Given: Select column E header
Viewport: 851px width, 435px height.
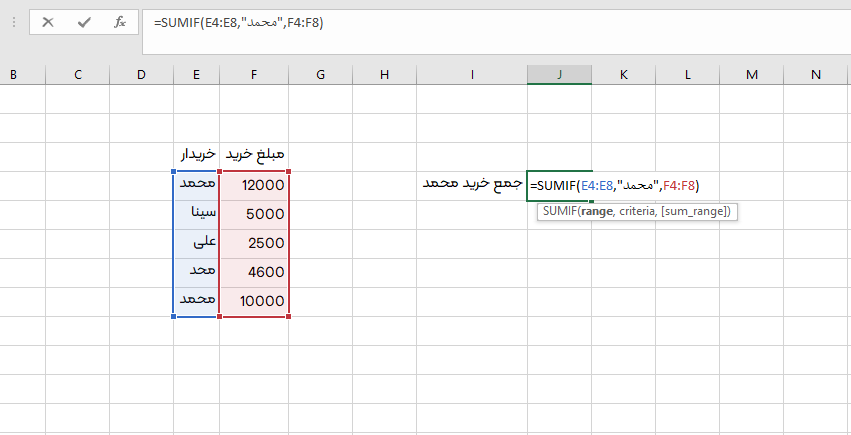Looking at the screenshot, I should click(x=195, y=74).
